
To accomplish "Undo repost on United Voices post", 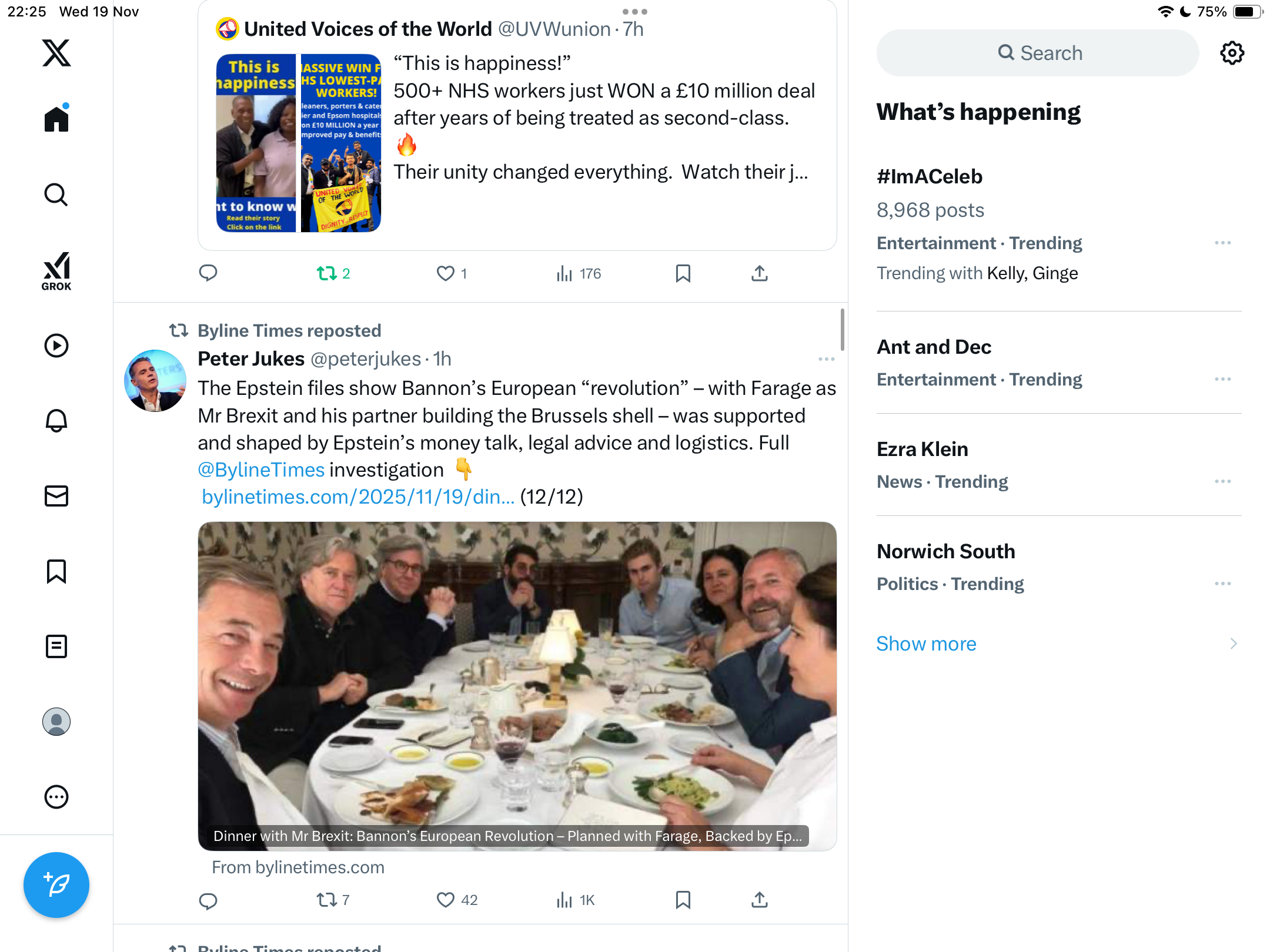I will tap(327, 273).
